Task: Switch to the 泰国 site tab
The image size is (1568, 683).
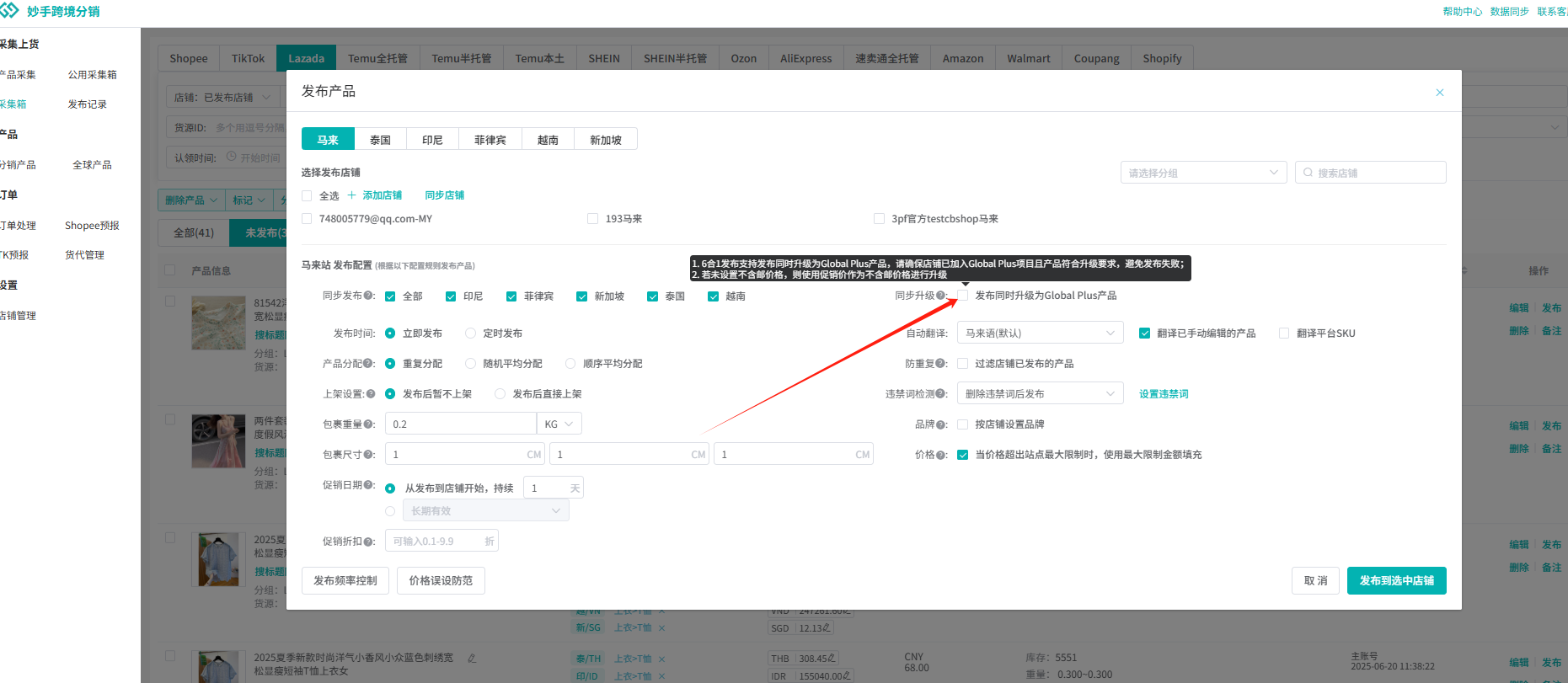Action: [380, 140]
